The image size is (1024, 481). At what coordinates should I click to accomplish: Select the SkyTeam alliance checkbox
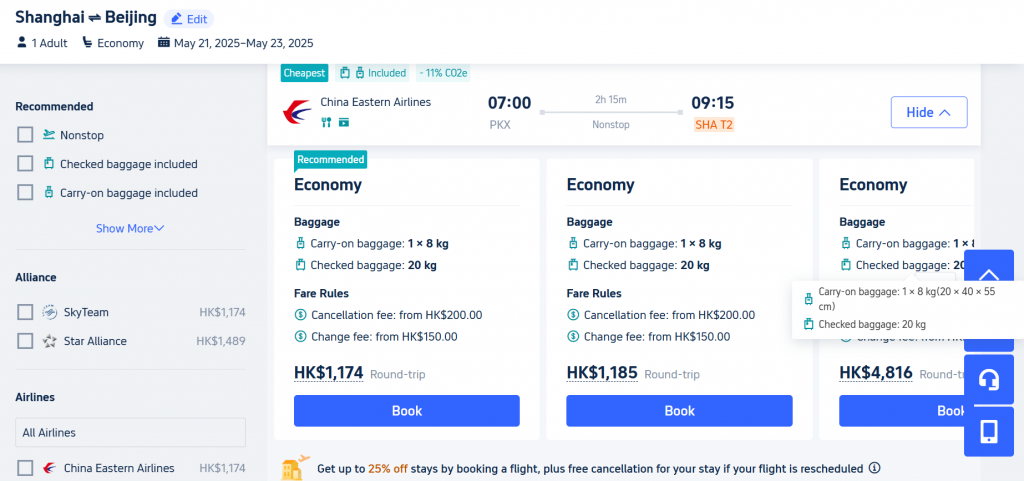coord(25,312)
